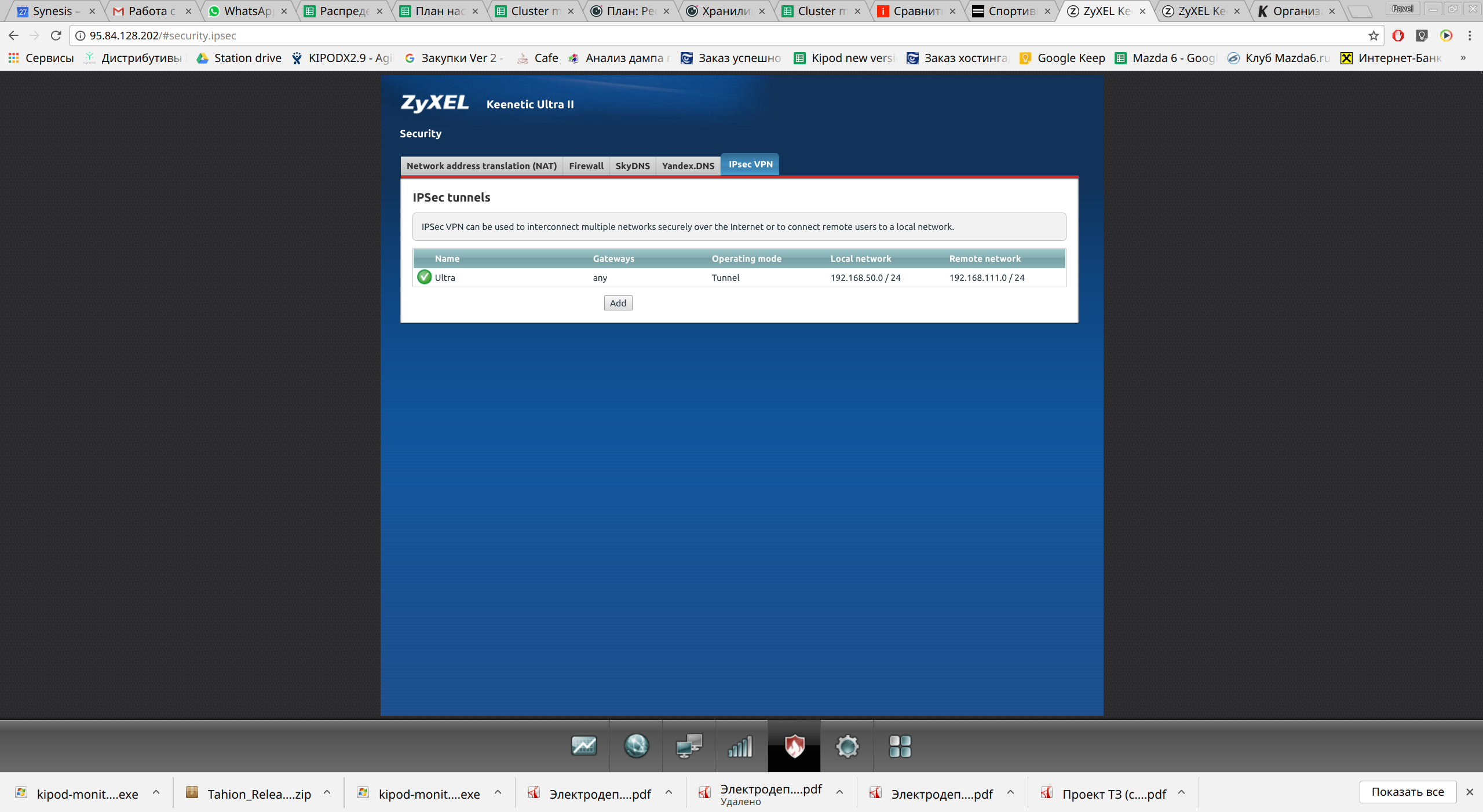Click the Gateways column header
This screenshot has width=1483, height=812.
coord(613,258)
